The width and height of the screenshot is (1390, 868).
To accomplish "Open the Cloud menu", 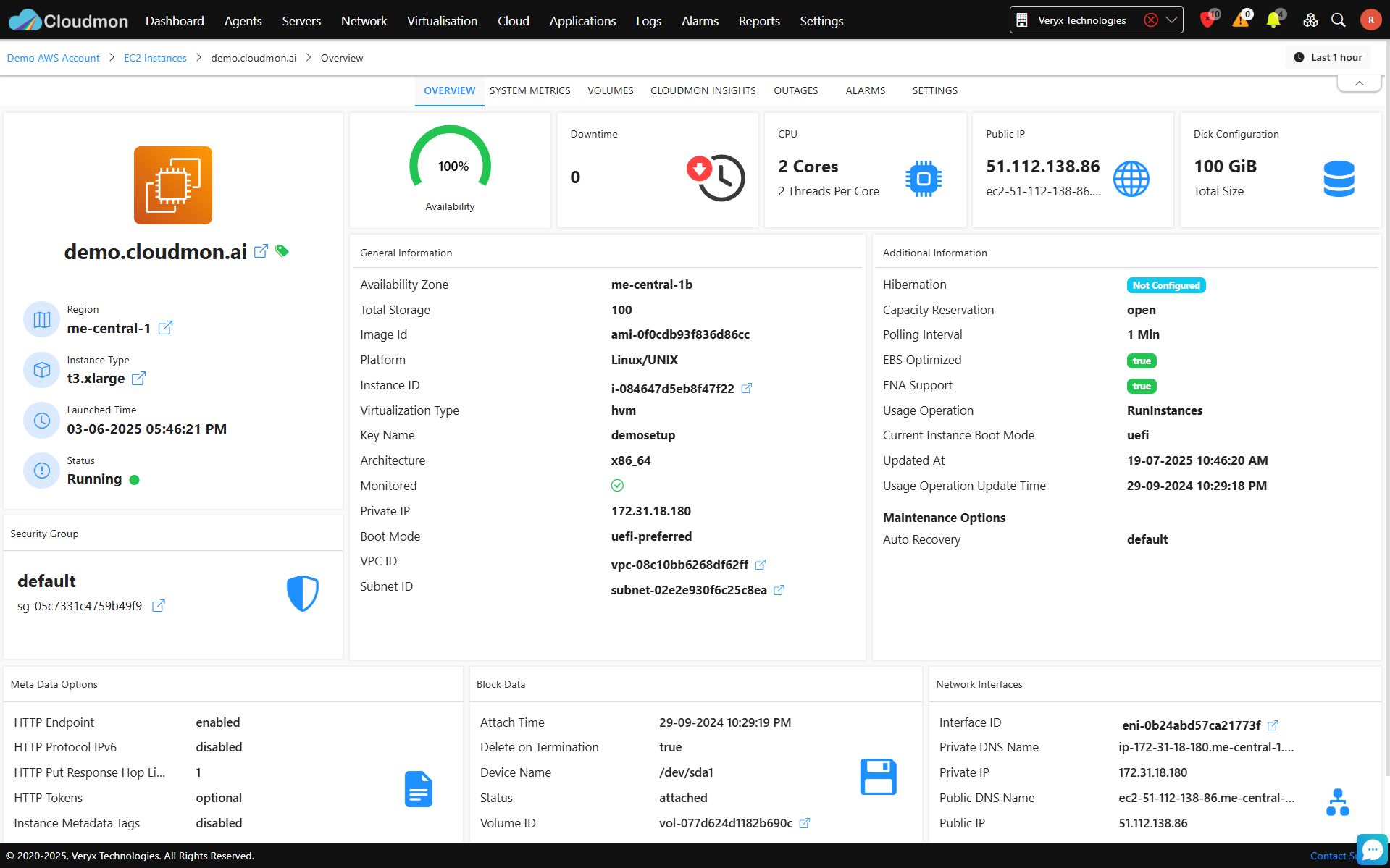I will coord(514,21).
